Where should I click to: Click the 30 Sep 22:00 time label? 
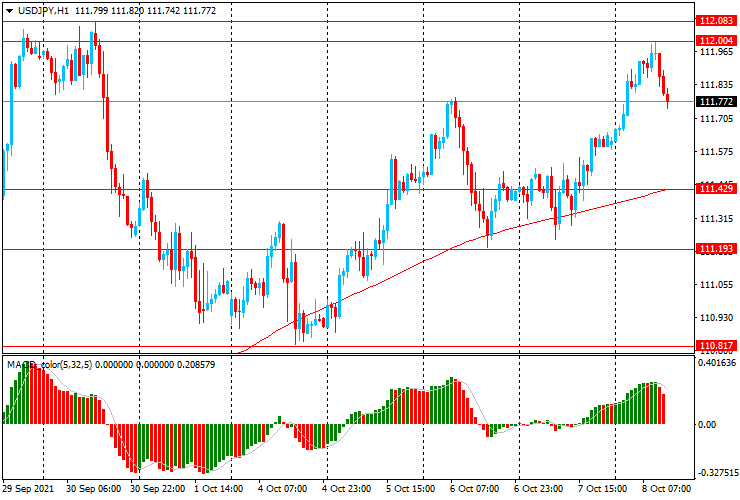(x=158, y=488)
